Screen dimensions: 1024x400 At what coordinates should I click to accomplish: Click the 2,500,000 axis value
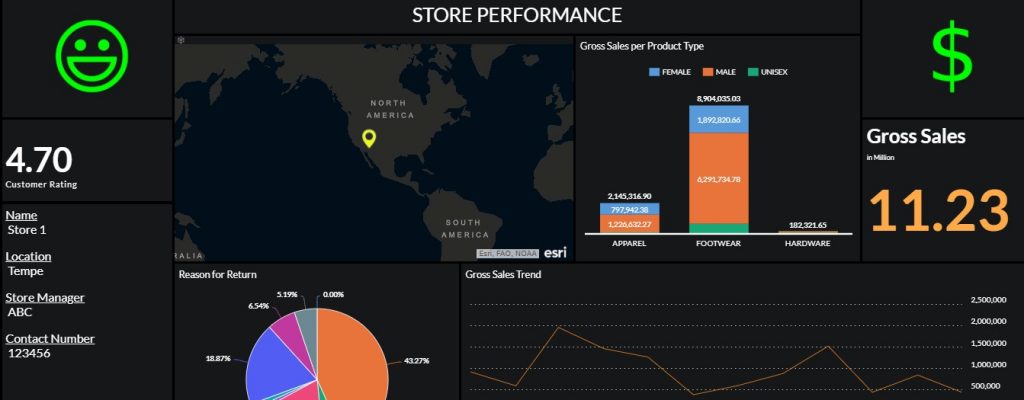(x=989, y=300)
